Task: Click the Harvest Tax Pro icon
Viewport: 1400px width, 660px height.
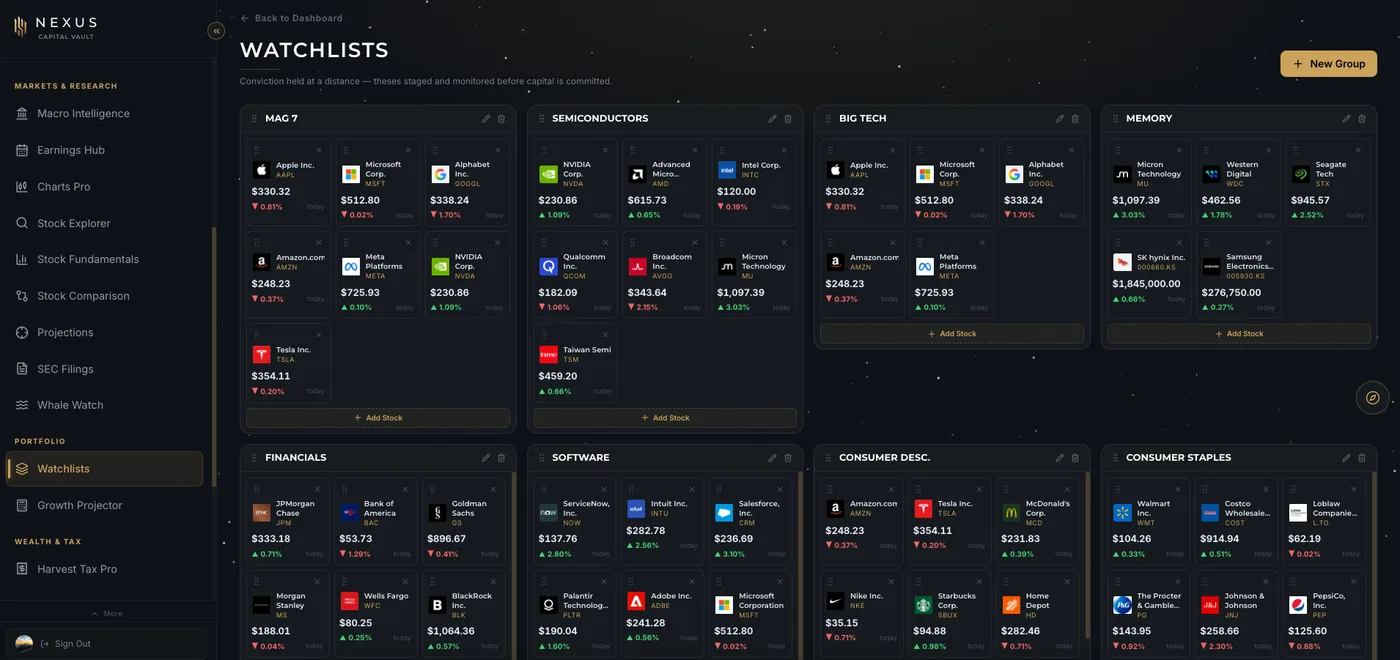Action: 22,569
